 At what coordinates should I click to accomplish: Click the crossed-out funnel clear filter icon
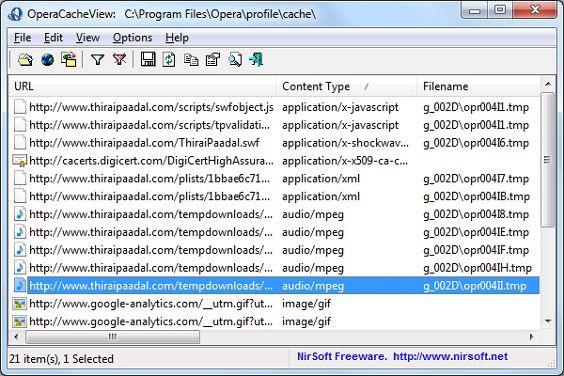pos(119,59)
